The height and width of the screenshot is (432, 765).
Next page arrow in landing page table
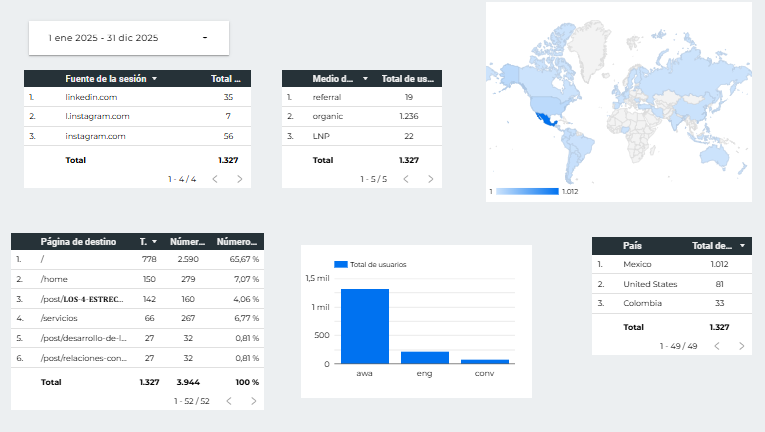253,401
